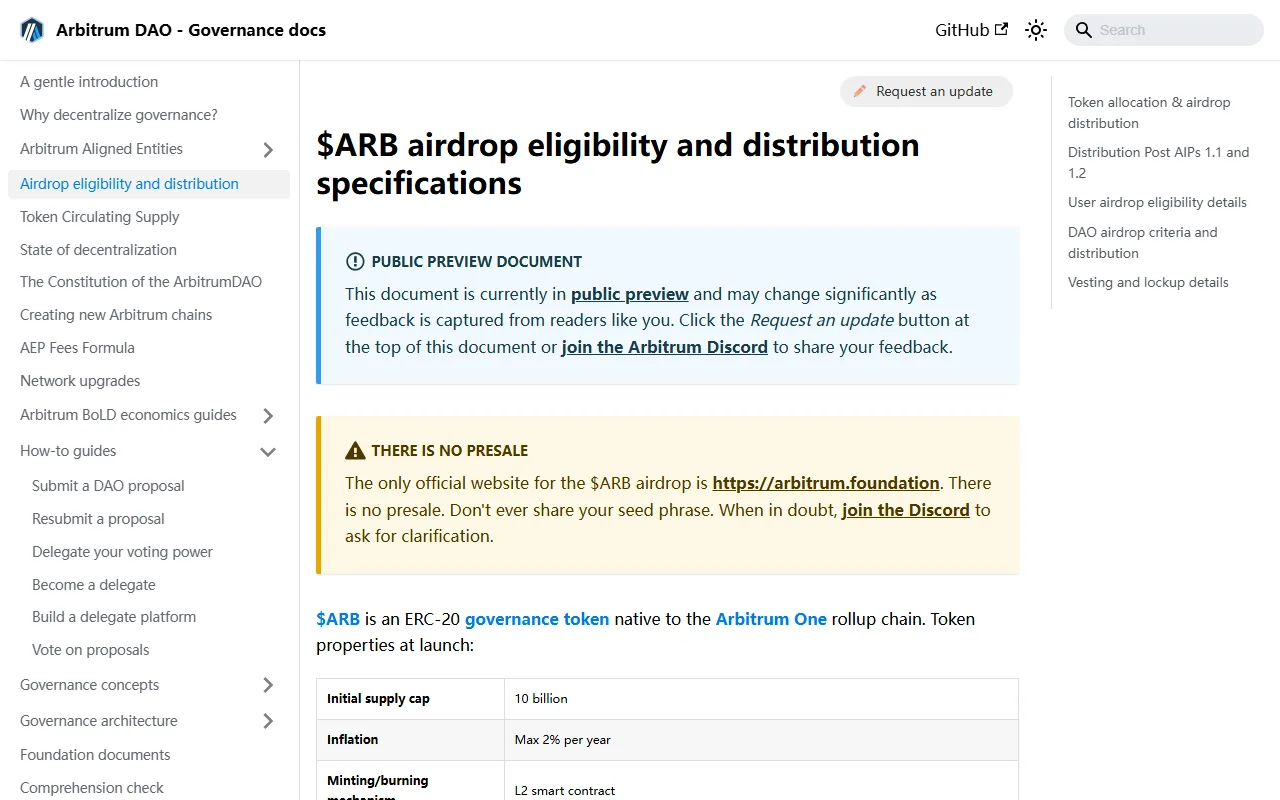Click the public preview link

[630, 294]
